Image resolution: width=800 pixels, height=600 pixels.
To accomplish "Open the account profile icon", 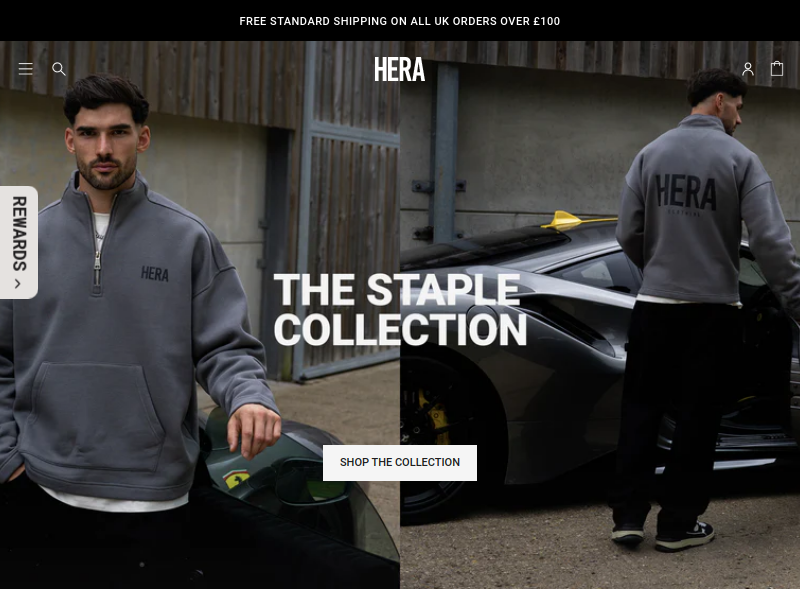I will [747, 69].
